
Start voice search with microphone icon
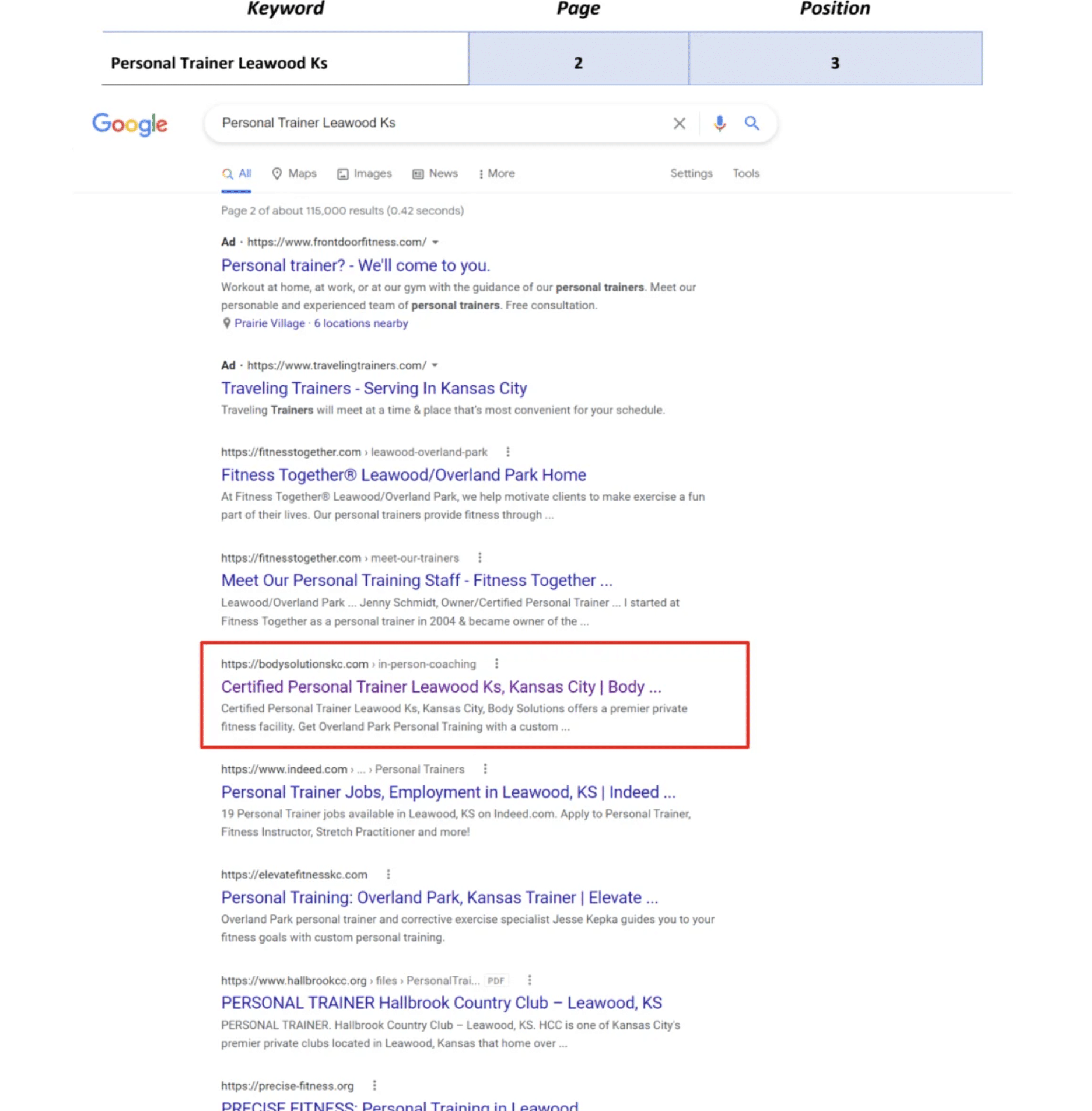(x=719, y=123)
